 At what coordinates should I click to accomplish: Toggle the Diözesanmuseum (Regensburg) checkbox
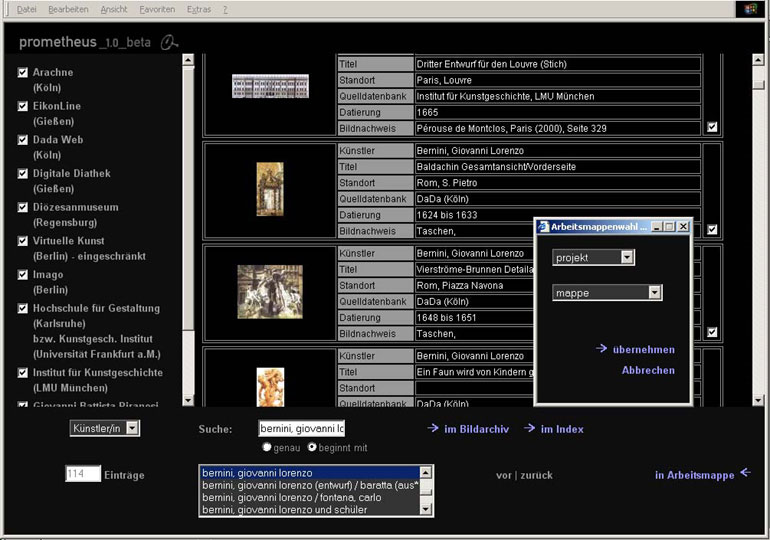23,207
